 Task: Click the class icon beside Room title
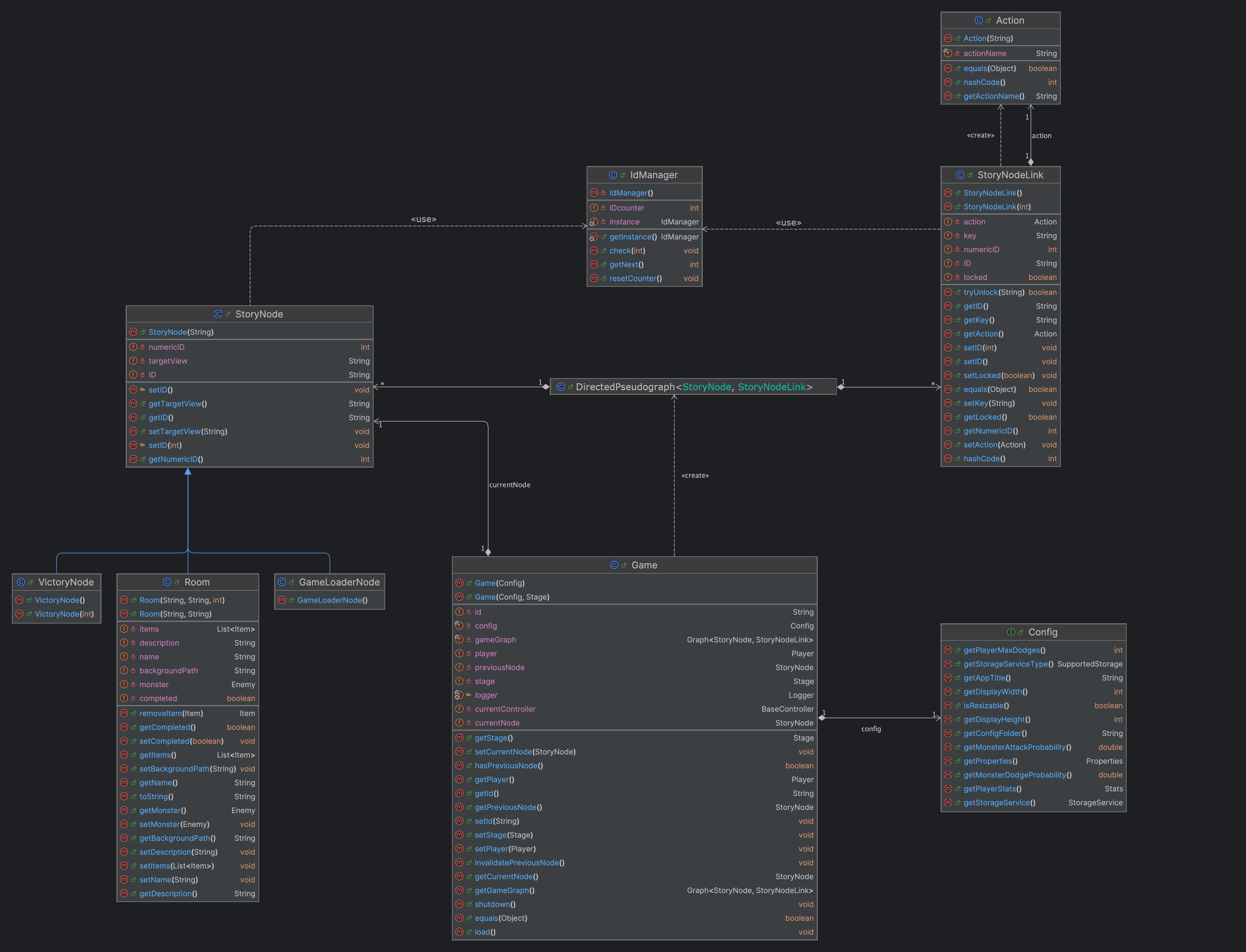pyautogui.click(x=167, y=582)
